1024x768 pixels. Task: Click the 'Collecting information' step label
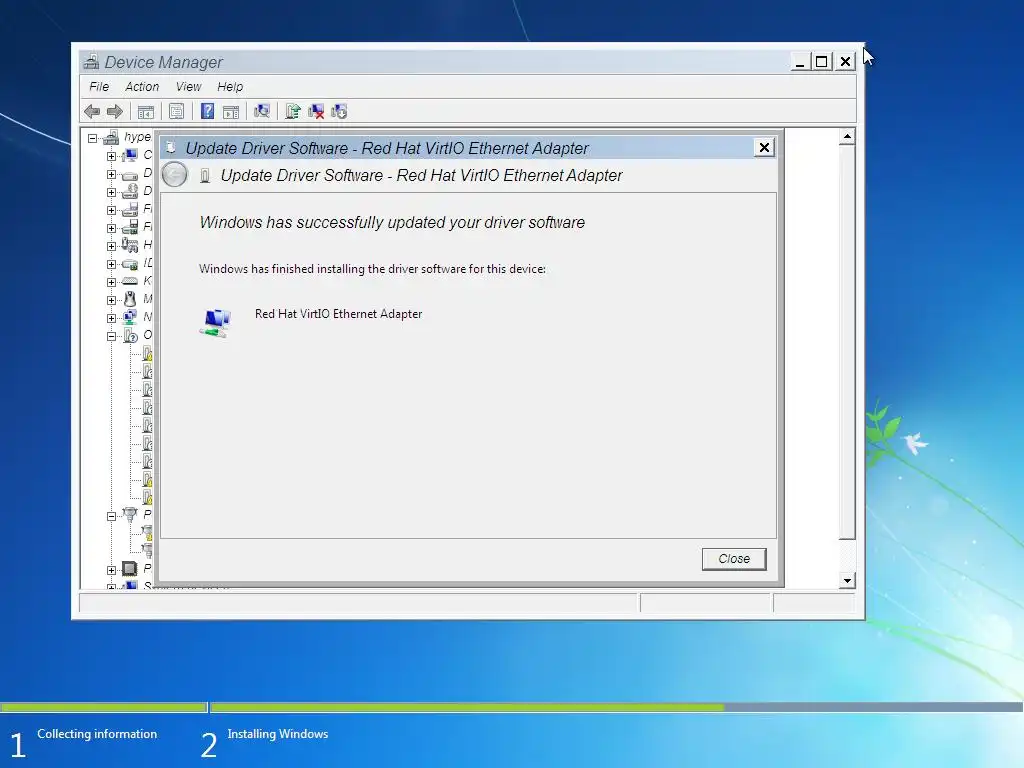[x=97, y=734]
